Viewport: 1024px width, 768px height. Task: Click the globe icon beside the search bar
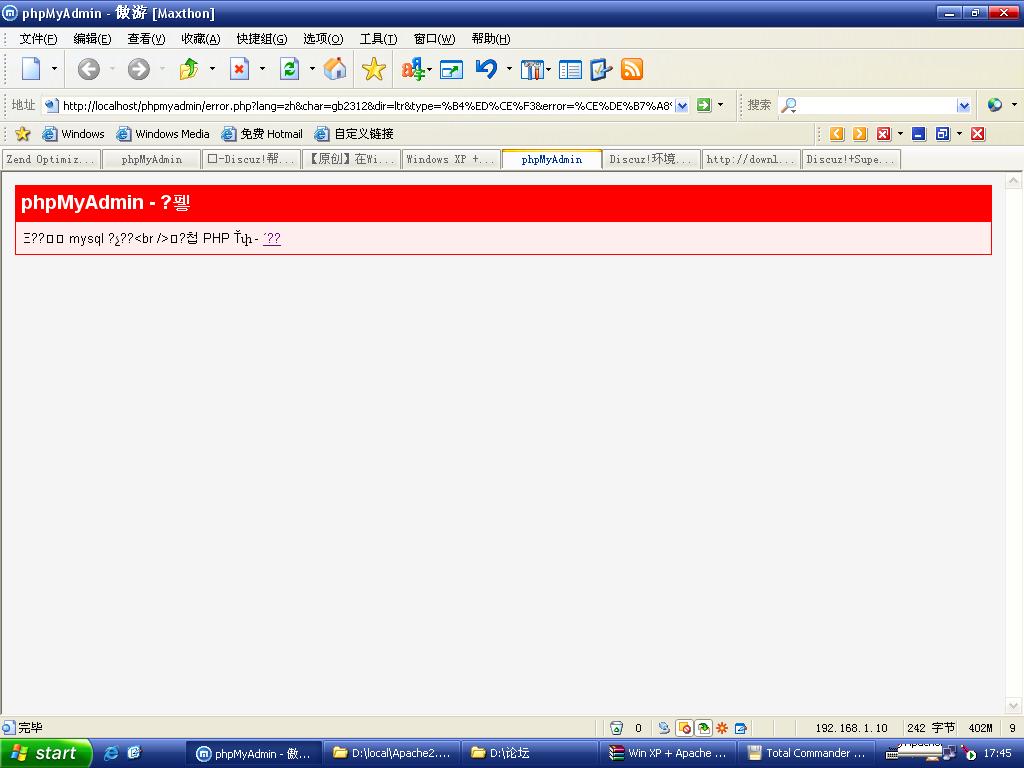coord(995,104)
